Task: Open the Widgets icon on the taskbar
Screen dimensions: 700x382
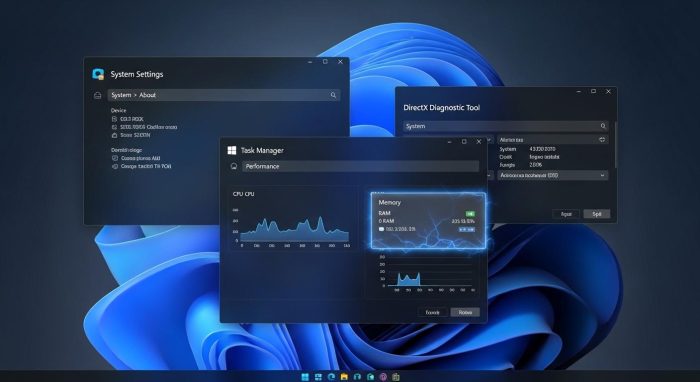Action: click(318, 377)
